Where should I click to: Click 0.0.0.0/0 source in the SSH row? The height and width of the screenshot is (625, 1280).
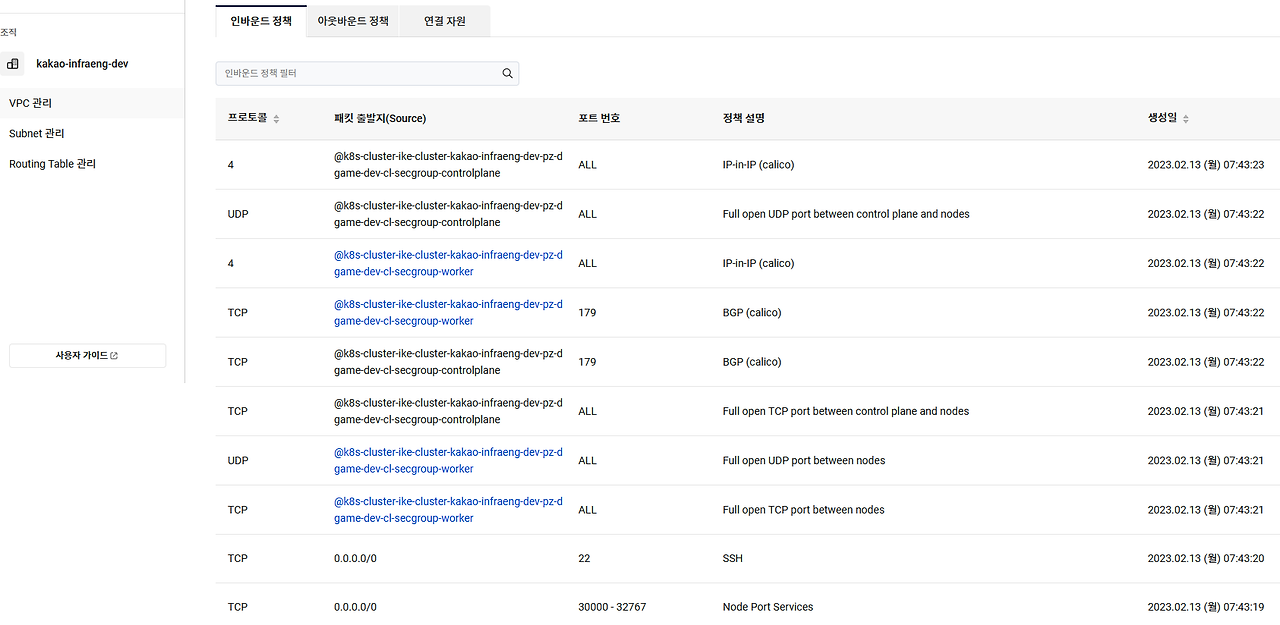355,558
